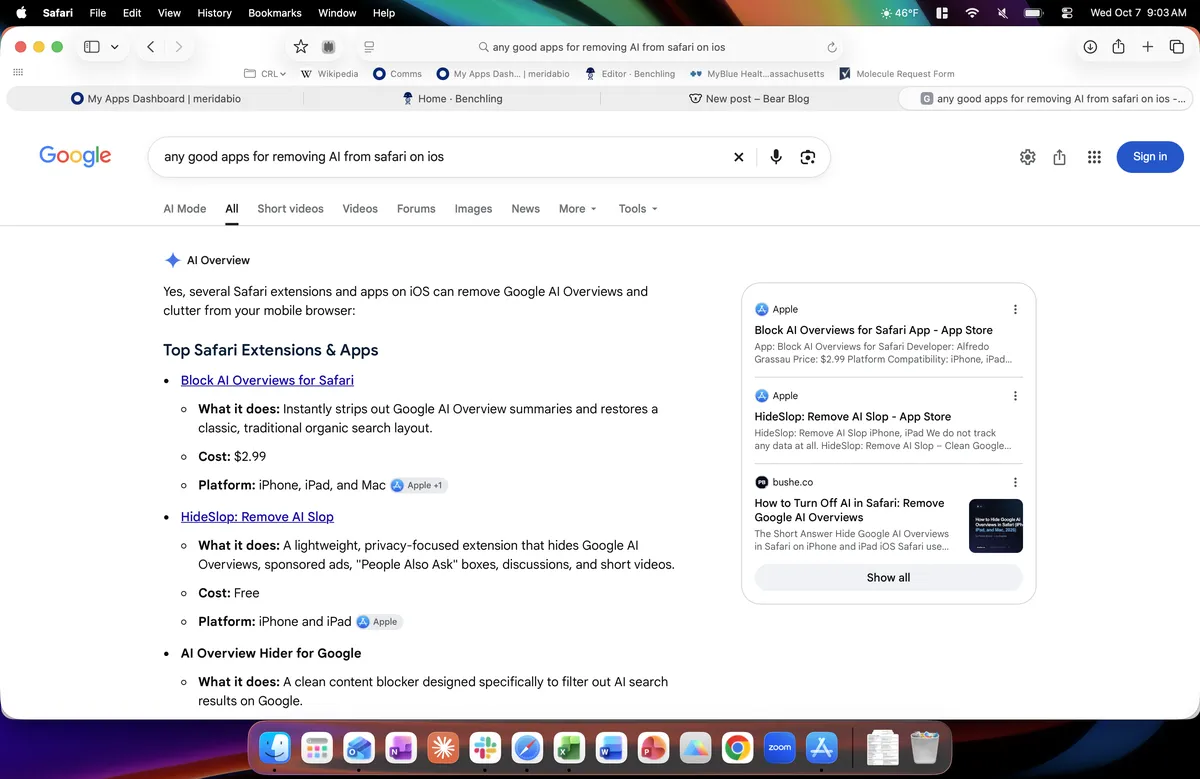Screen dimensions: 1200x779
Task: Go back to the previous page
Action: 150,47
